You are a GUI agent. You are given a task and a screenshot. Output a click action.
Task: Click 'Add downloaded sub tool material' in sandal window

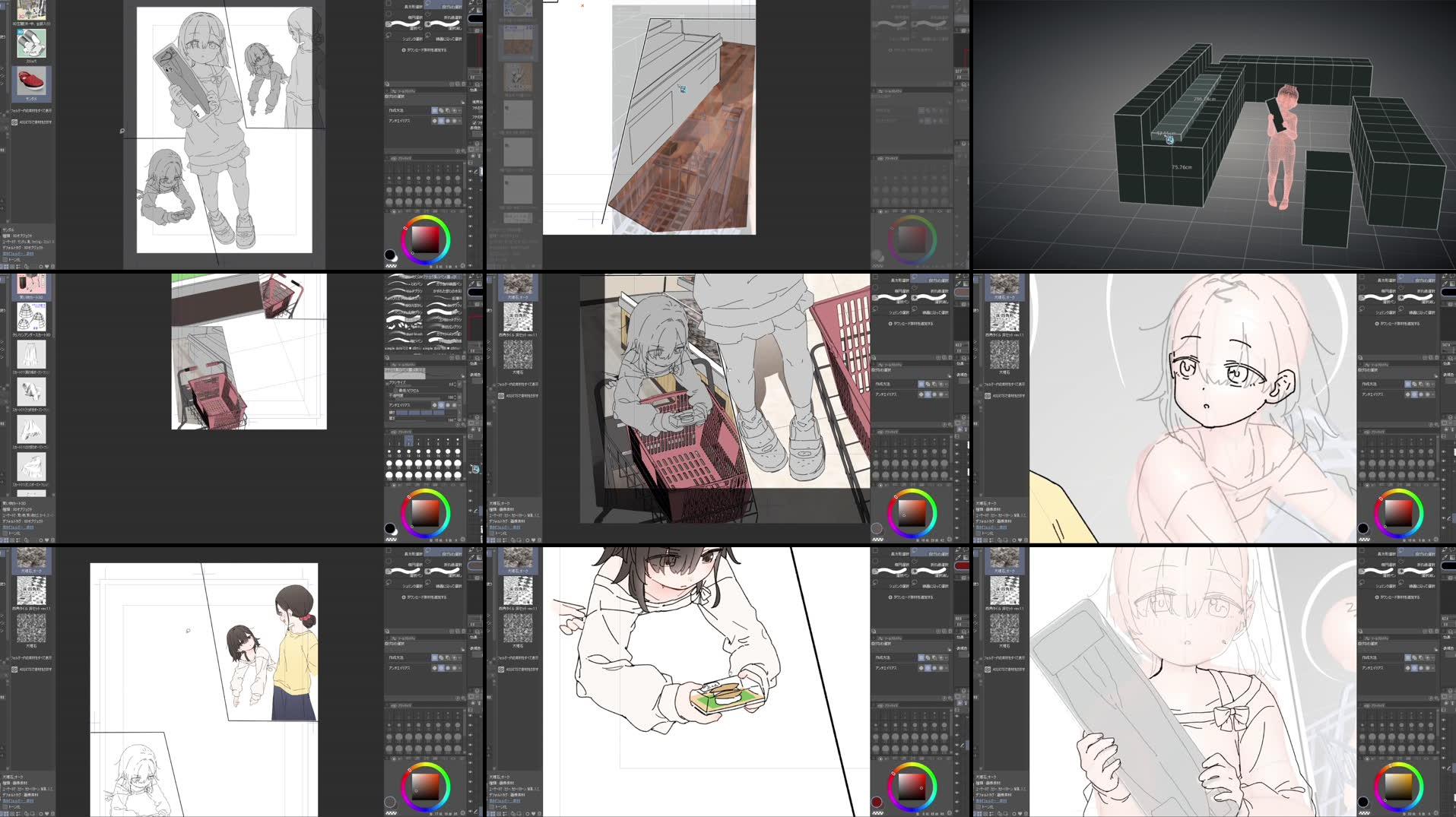pyautogui.click(x=424, y=50)
